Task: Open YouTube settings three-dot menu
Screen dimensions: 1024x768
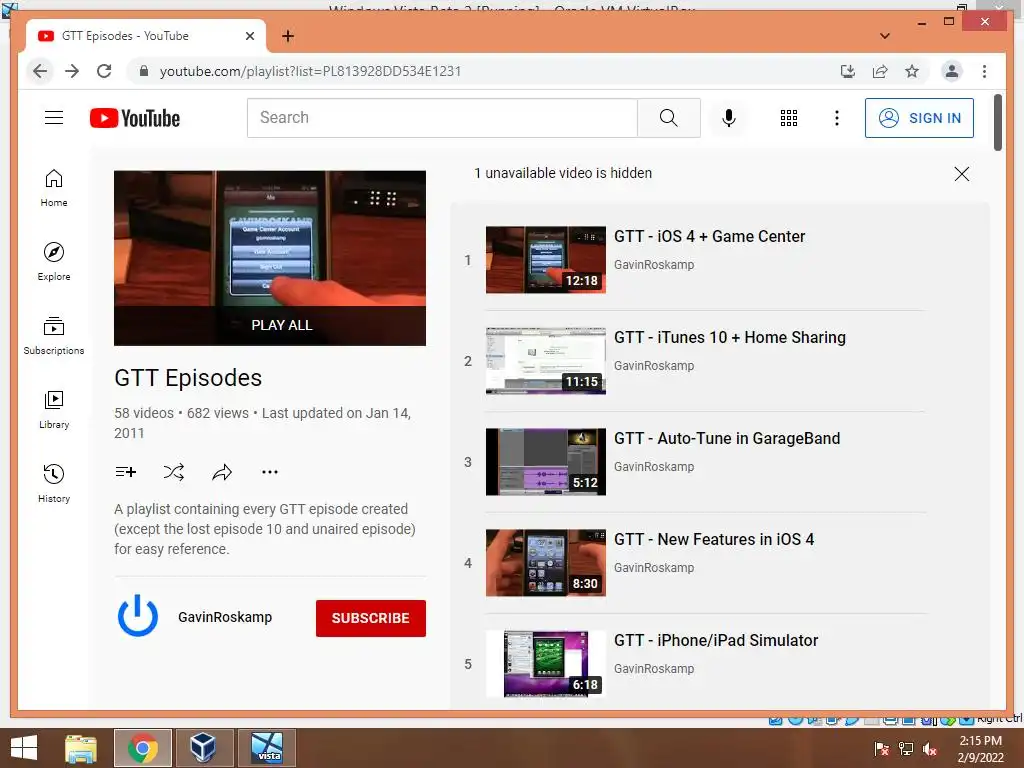Action: tap(837, 118)
